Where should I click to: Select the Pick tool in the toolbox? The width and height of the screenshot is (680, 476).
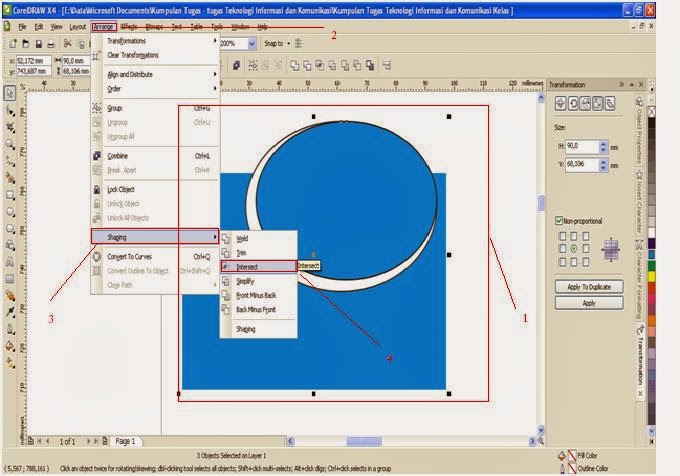tap(10, 93)
